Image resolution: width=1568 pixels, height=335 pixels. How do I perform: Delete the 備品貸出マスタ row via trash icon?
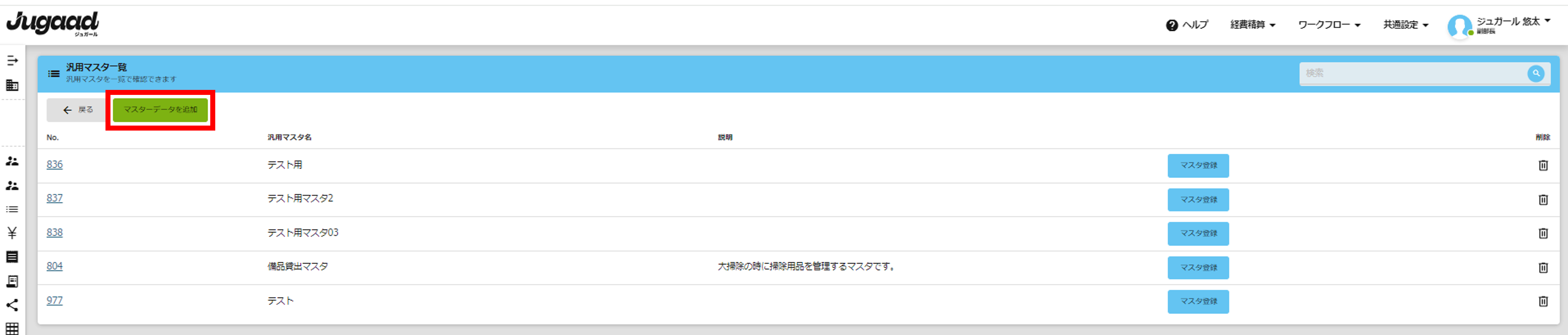pyautogui.click(x=1543, y=267)
